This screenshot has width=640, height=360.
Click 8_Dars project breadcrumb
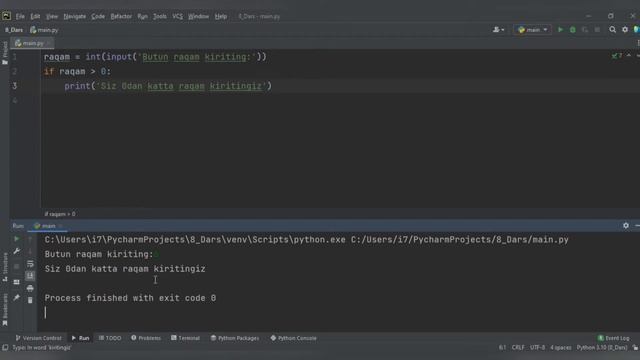coord(14,30)
